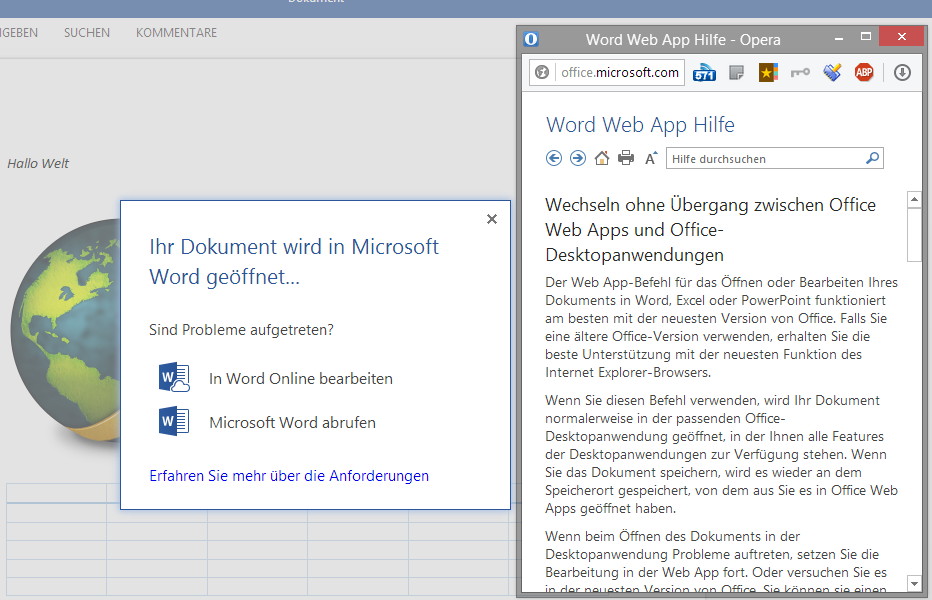Open the KOMMENTARE menu in Word Online

pos(177,33)
